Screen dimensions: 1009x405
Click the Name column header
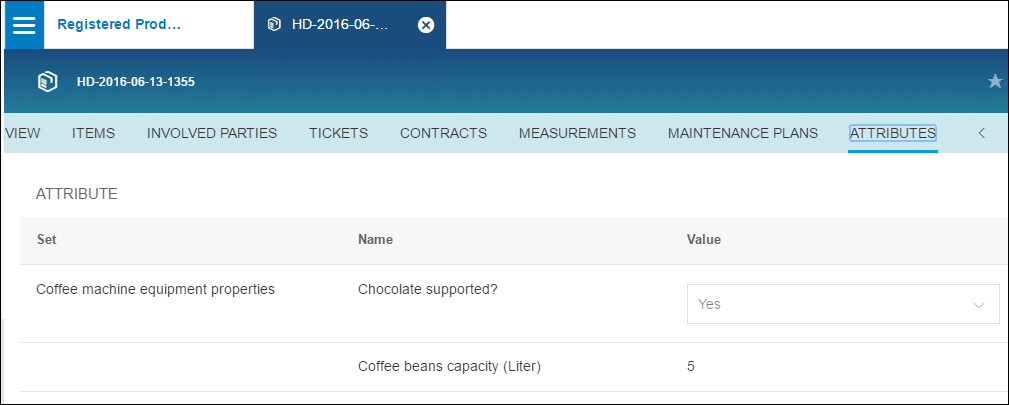pyautogui.click(x=375, y=240)
